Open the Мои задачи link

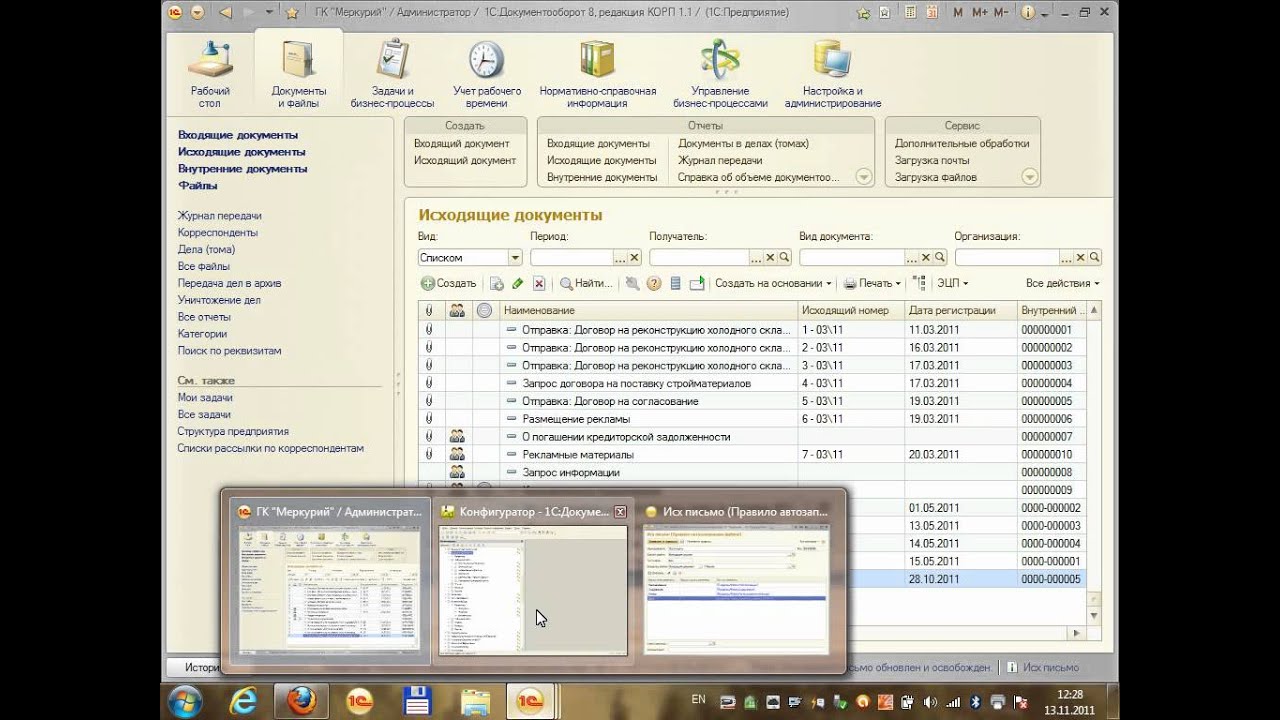[x=205, y=397]
